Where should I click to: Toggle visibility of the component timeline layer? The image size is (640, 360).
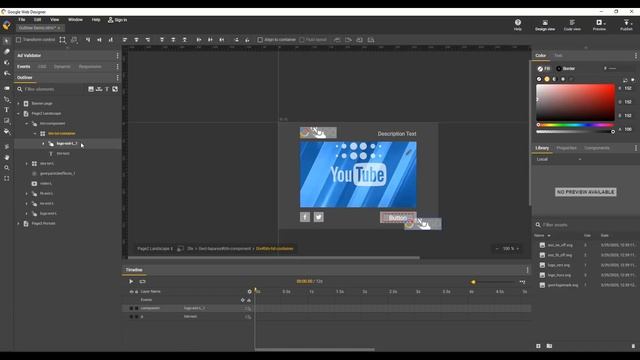click(x=131, y=308)
